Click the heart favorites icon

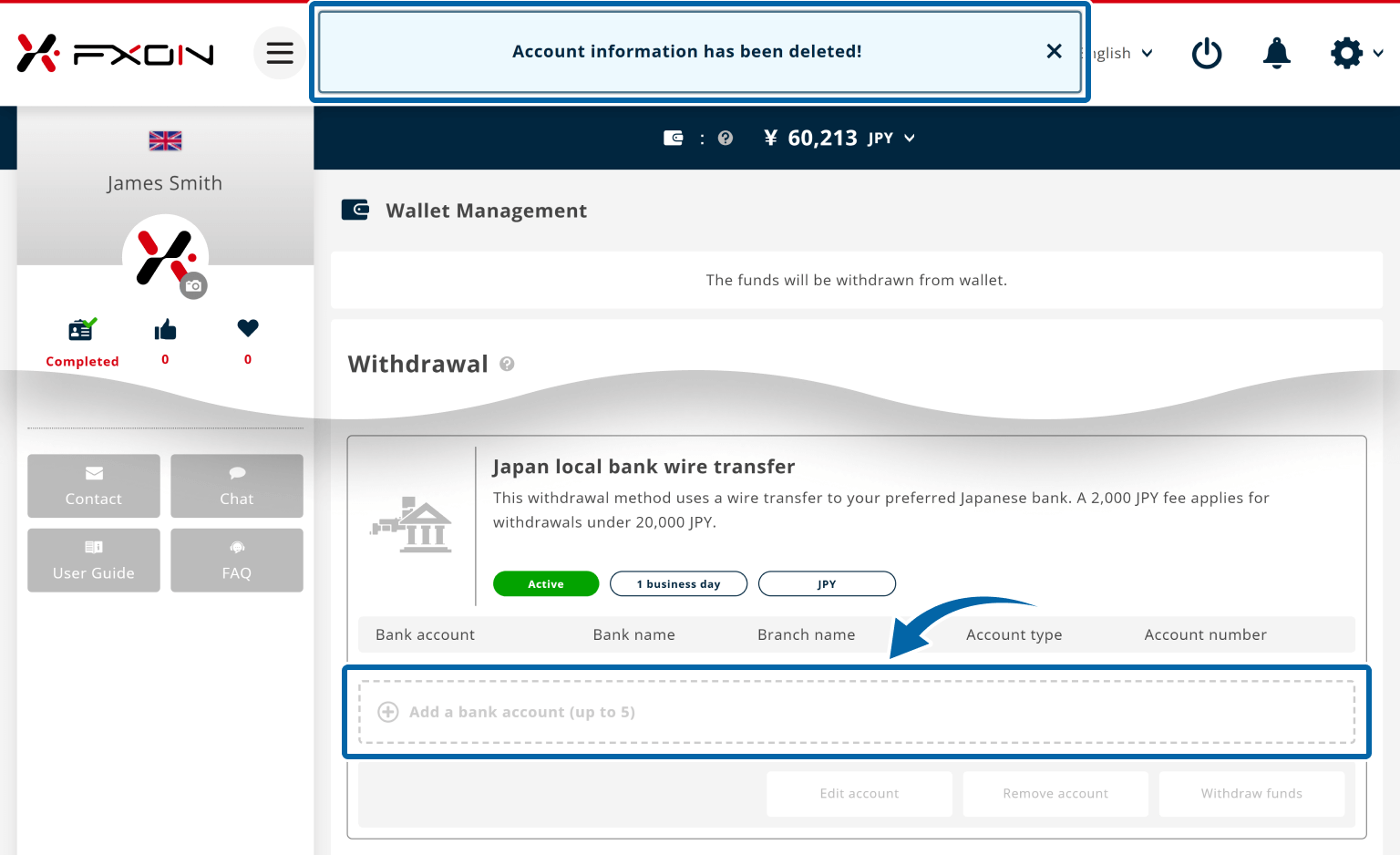[248, 327]
